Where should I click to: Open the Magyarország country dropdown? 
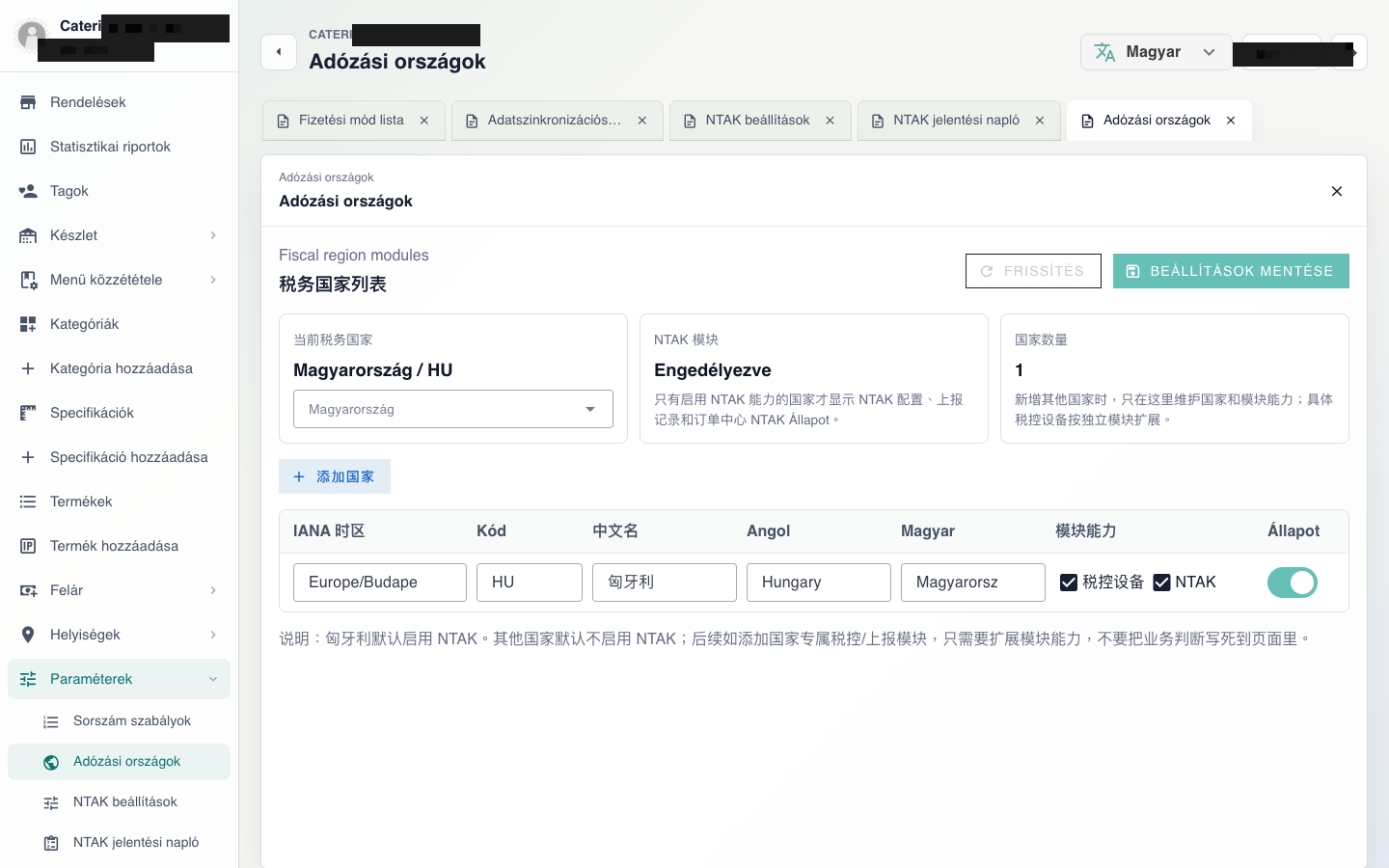coord(453,409)
